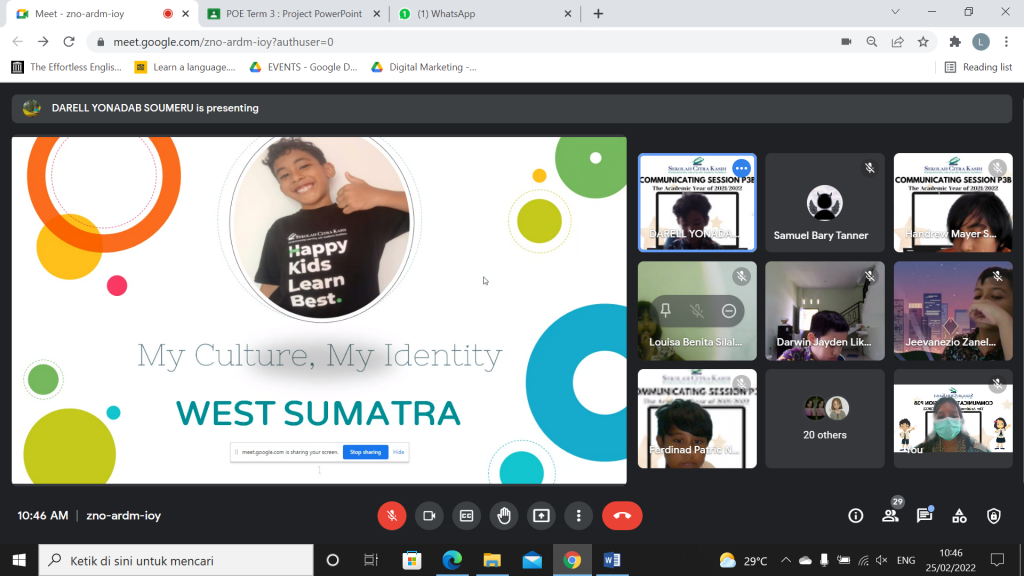Expand hidden system tray icons
Screen dimensions: 1024x576
785,560
